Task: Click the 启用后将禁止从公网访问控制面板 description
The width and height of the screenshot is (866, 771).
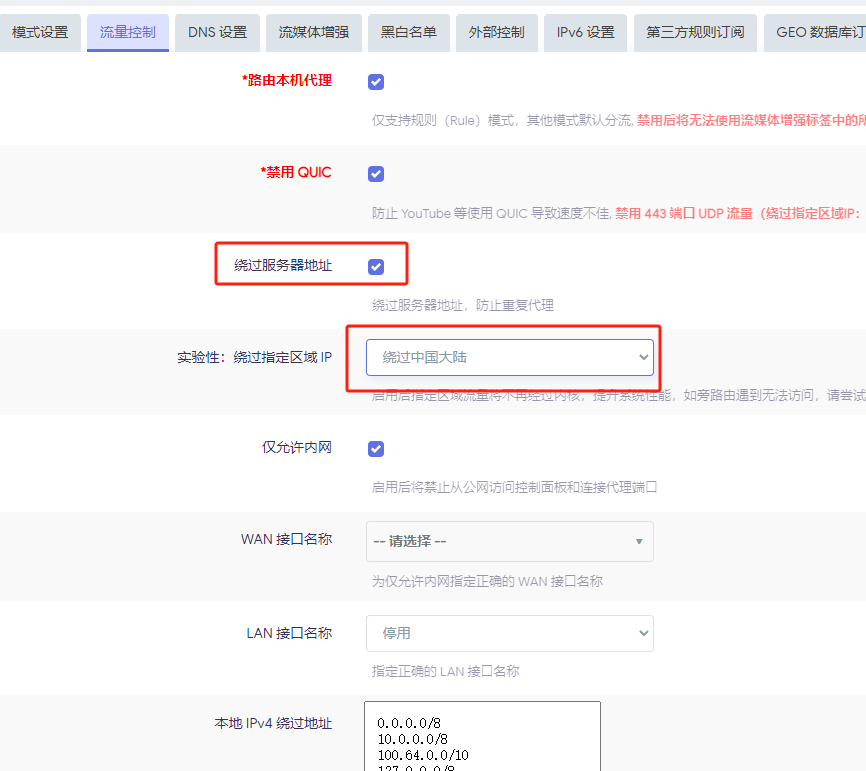Action: [x=514, y=488]
